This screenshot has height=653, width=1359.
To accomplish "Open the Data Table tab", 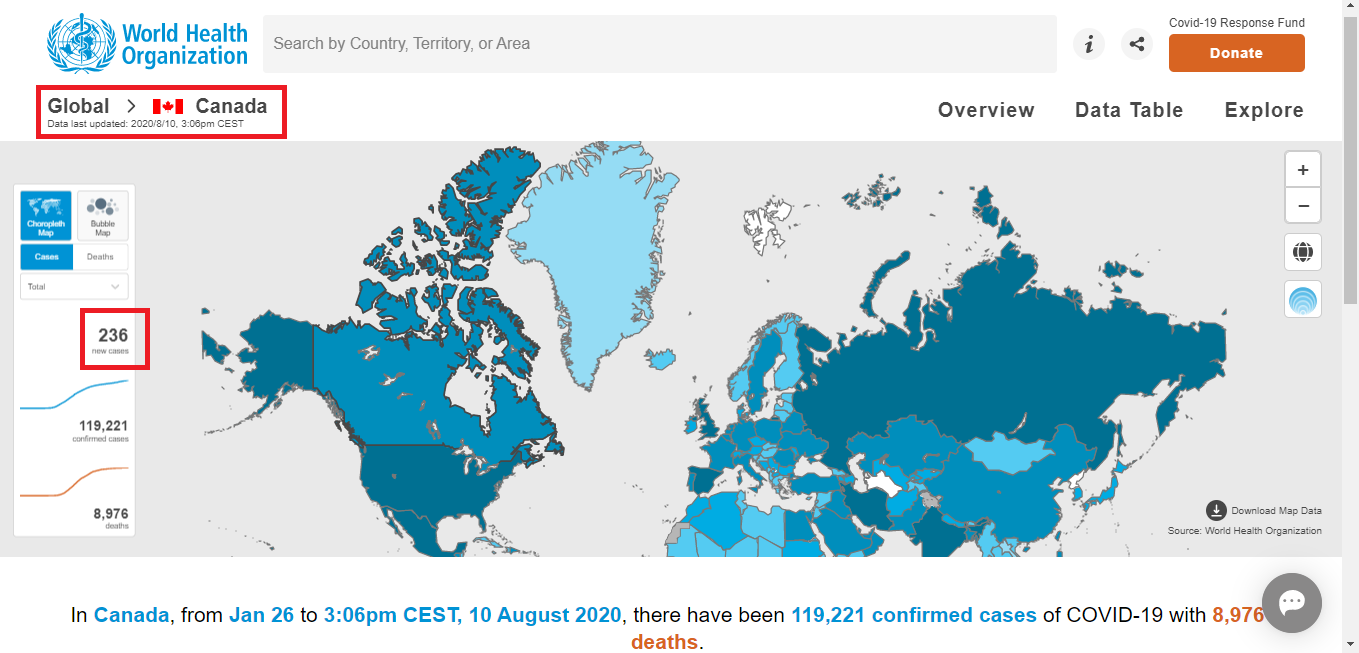I will 1129,110.
